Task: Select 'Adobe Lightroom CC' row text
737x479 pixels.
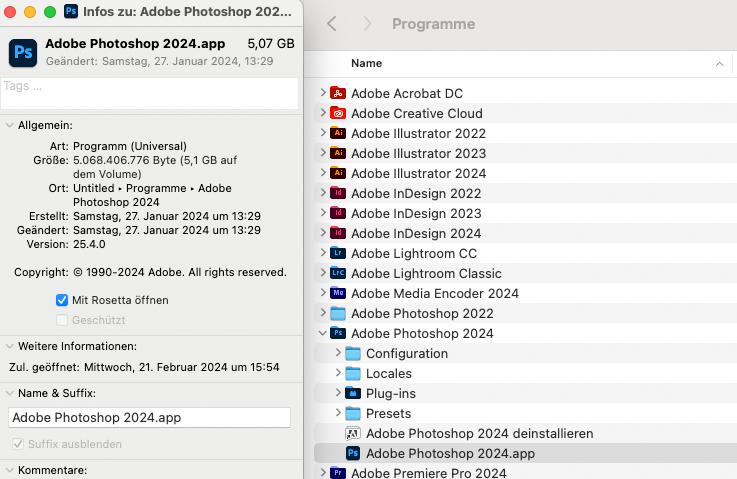Action: [414, 253]
